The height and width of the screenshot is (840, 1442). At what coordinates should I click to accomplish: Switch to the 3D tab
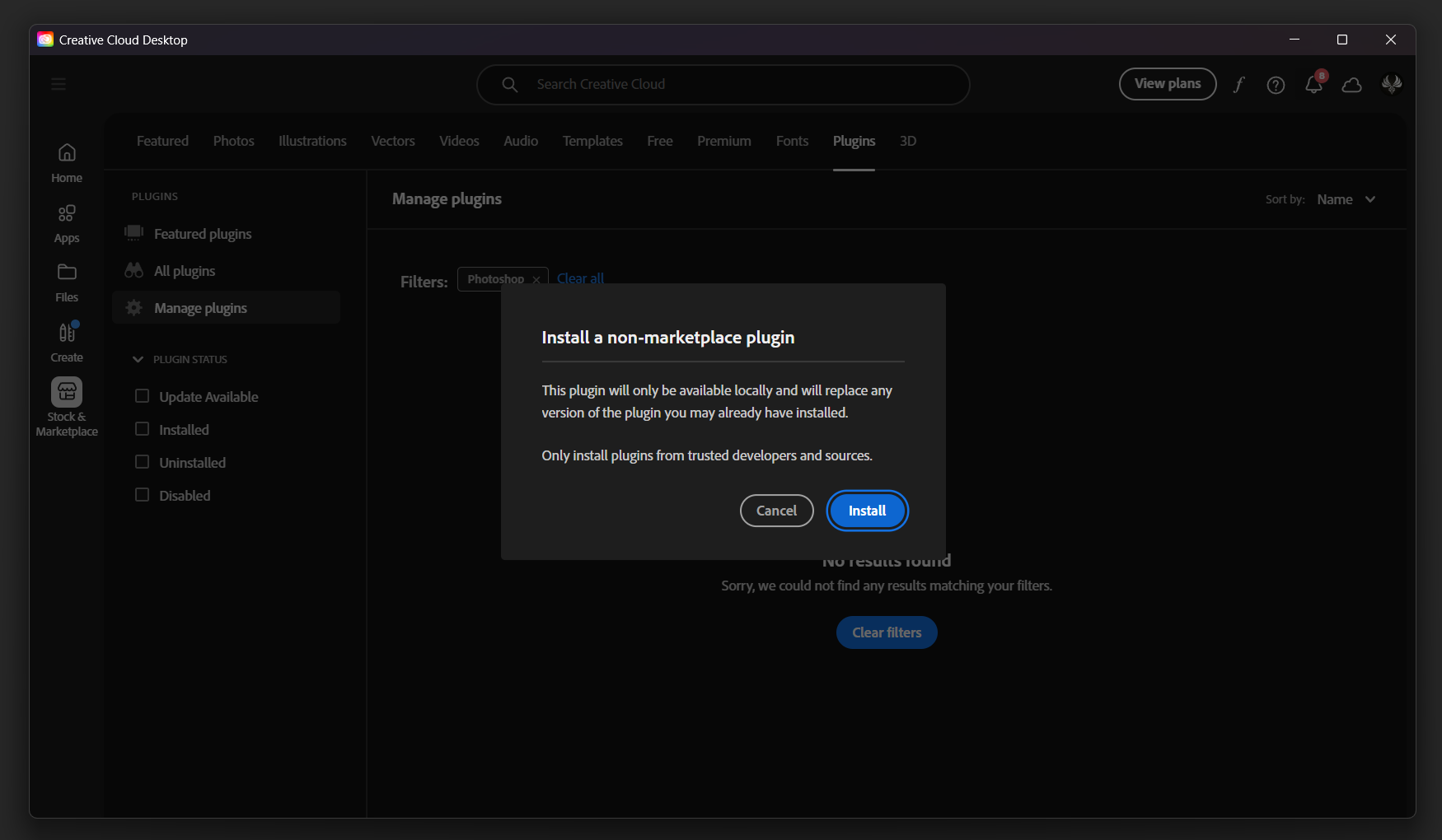pyautogui.click(x=908, y=141)
